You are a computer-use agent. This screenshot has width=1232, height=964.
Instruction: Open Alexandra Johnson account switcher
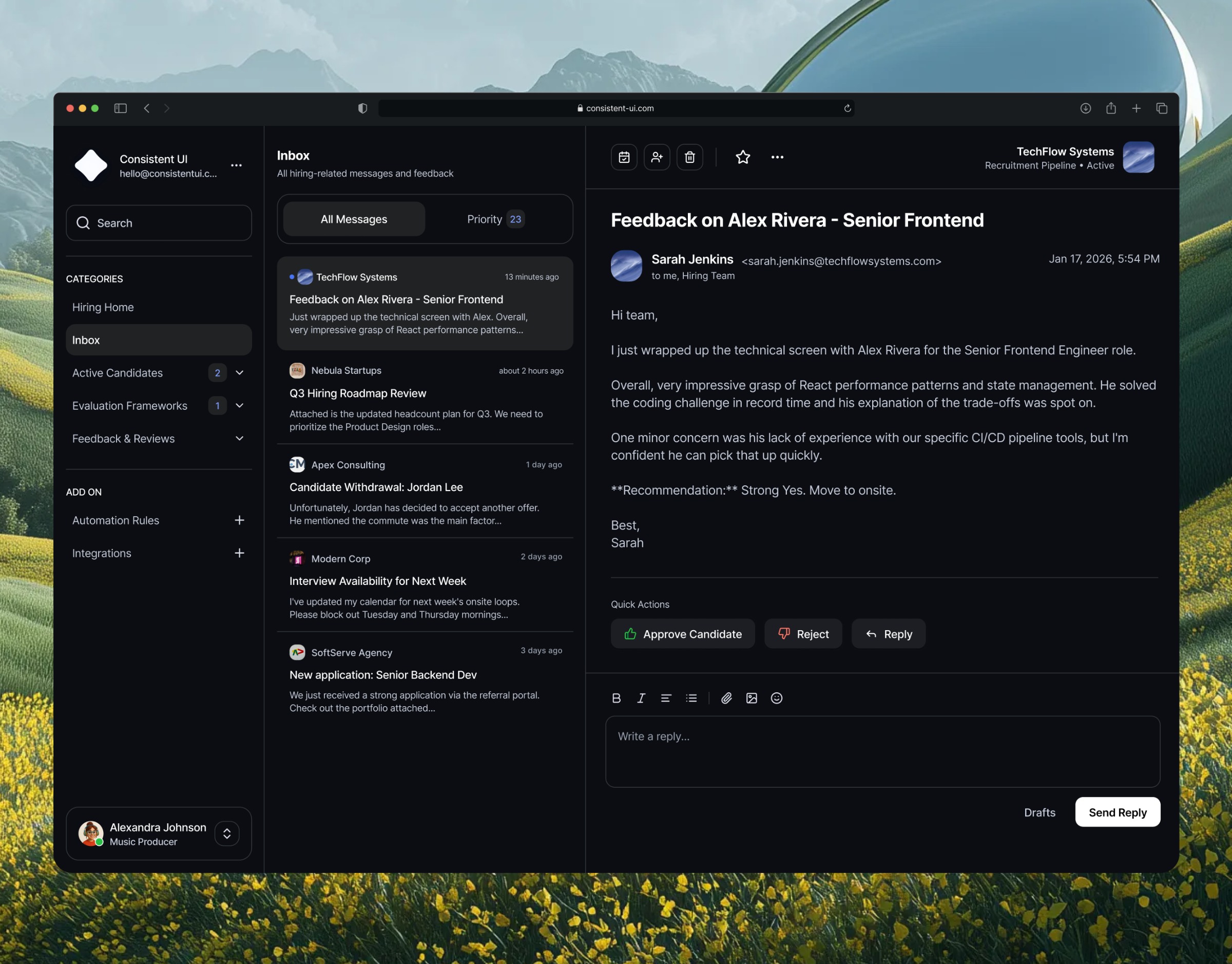pyautogui.click(x=227, y=834)
